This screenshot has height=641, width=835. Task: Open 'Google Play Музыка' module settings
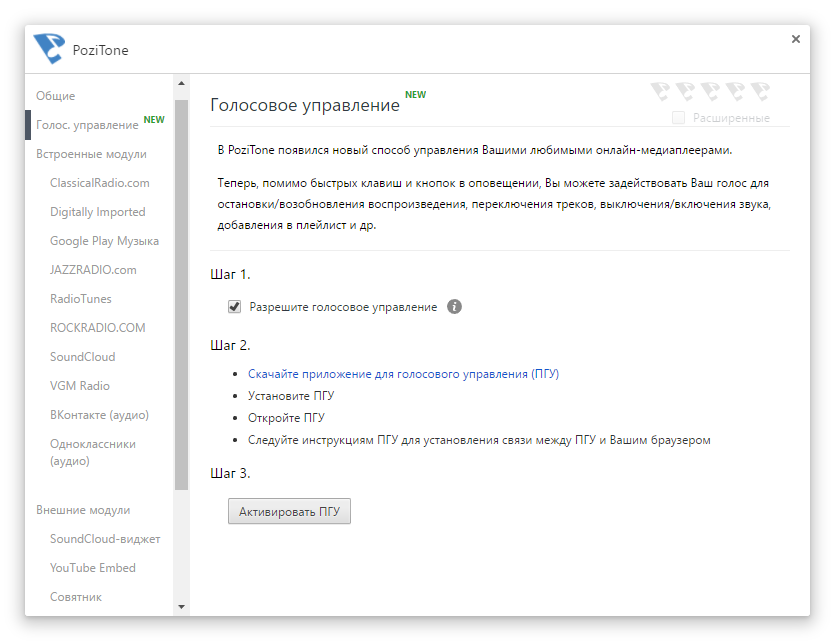coord(104,241)
